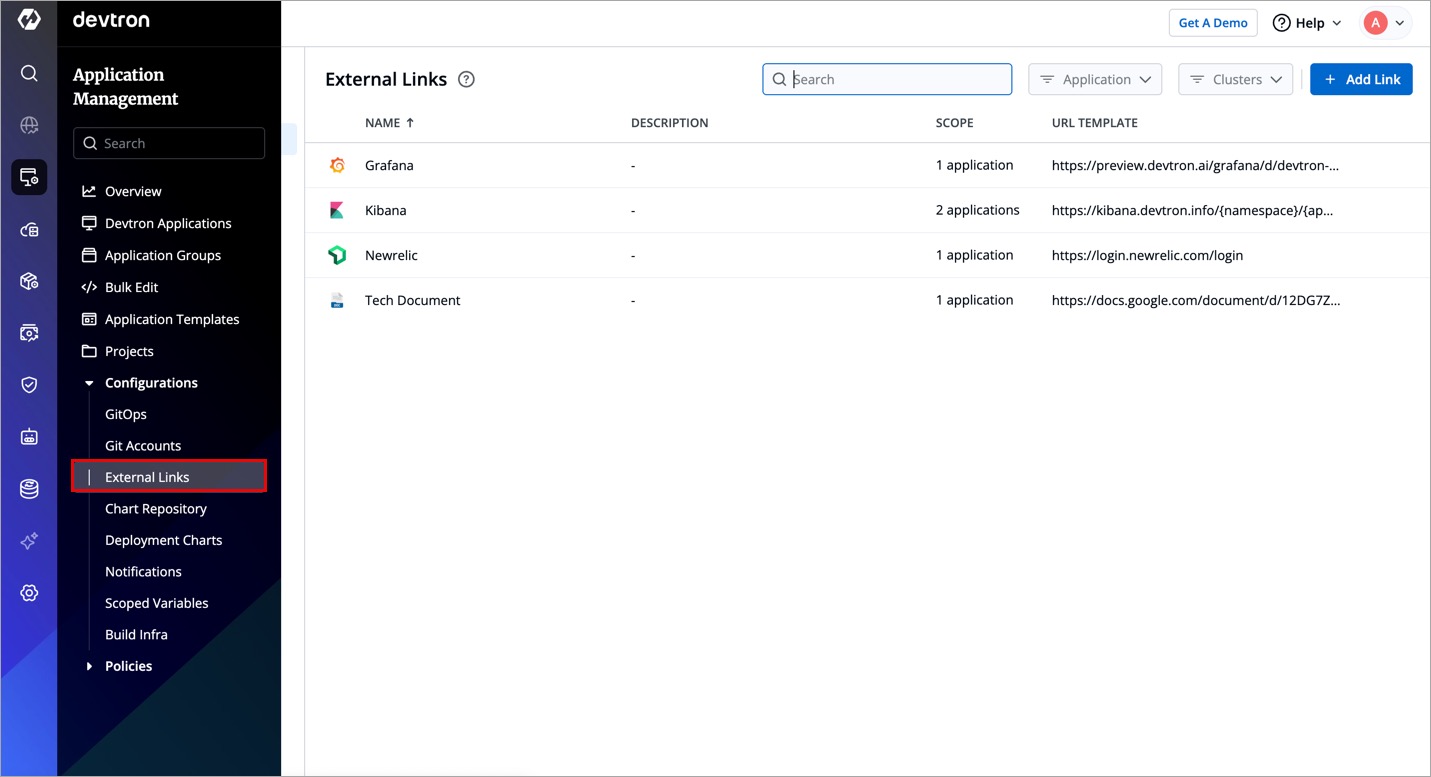Click the Add Link button

point(1361,80)
